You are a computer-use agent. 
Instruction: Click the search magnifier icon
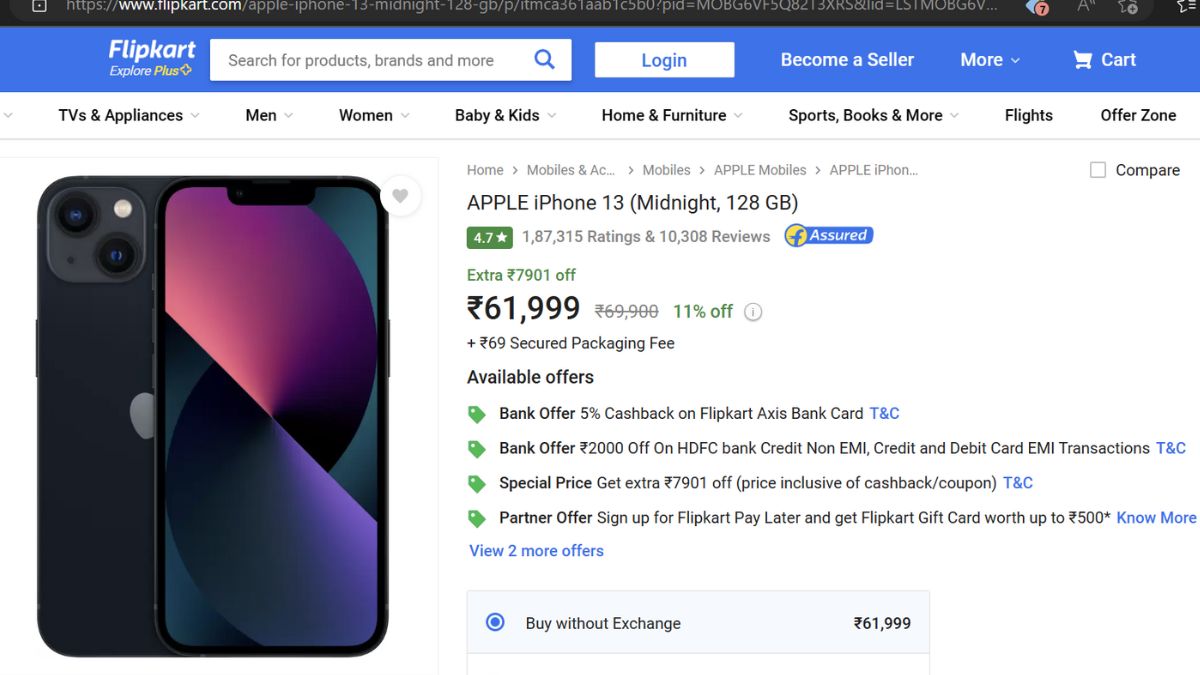pos(544,60)
